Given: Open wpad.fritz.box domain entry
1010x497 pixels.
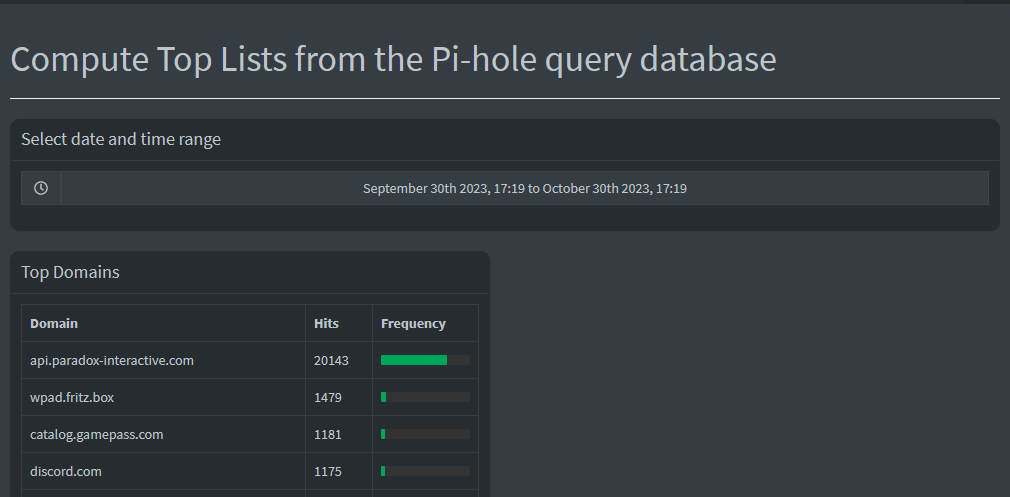Looking at the screenshot, I should pos(71,397).
